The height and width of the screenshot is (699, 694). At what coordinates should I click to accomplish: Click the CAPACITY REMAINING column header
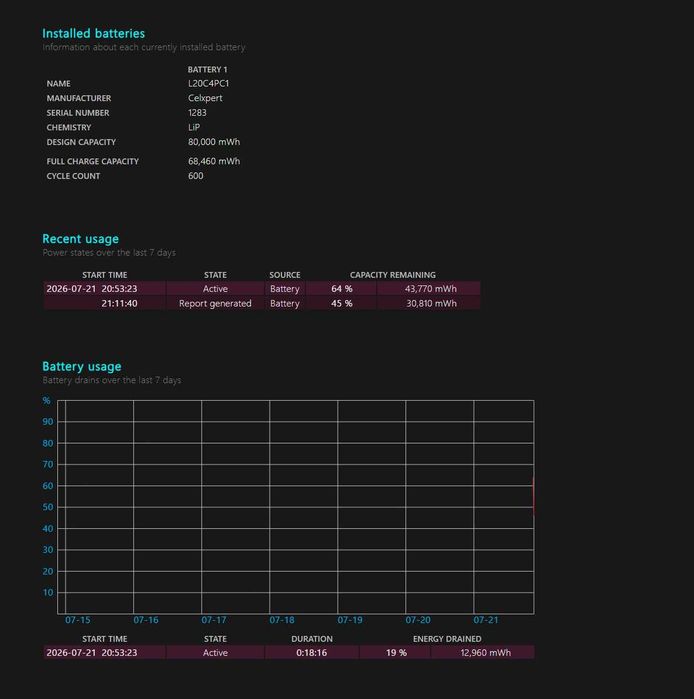point(393,275)
